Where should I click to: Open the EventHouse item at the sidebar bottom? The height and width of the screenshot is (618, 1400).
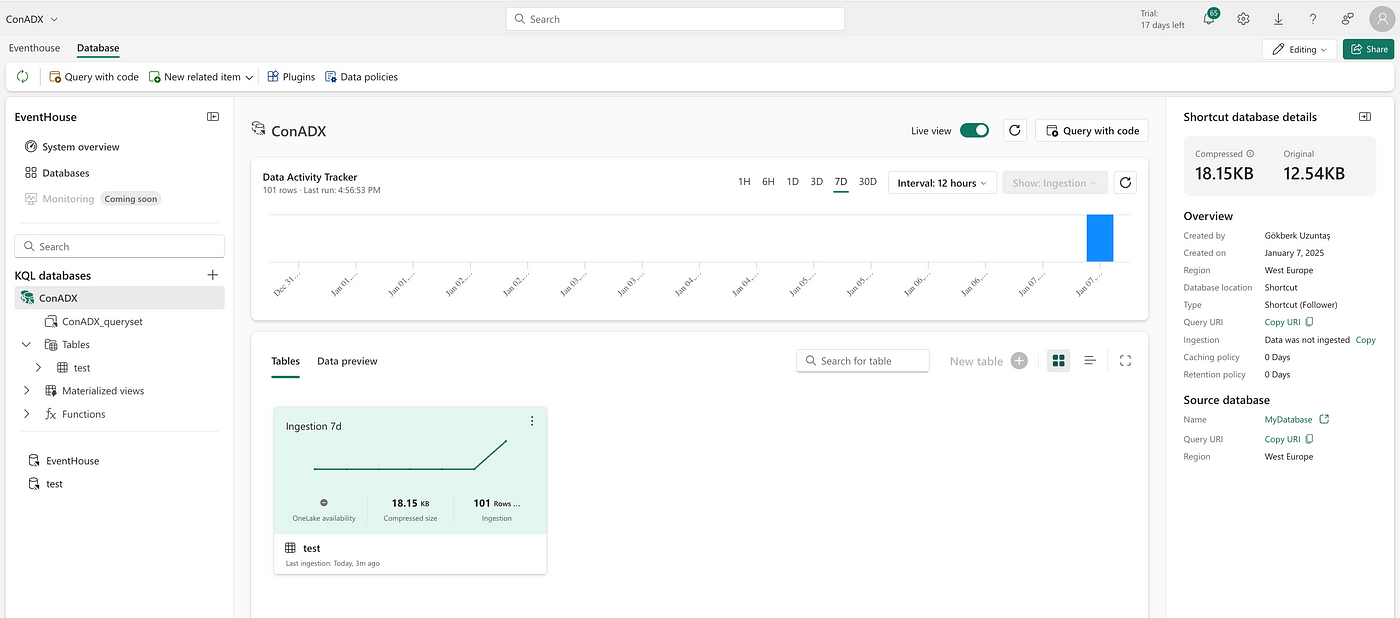63,461
